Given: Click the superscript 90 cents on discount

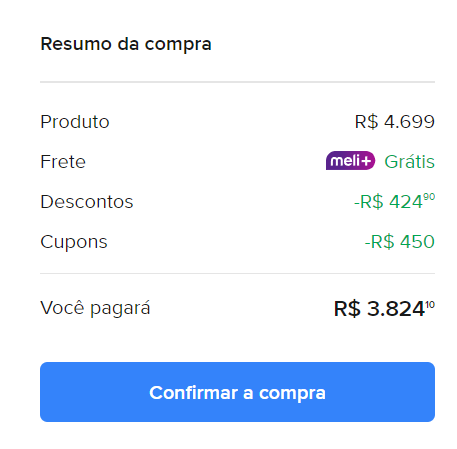Looking at the screenshot, I should (429, 197).
